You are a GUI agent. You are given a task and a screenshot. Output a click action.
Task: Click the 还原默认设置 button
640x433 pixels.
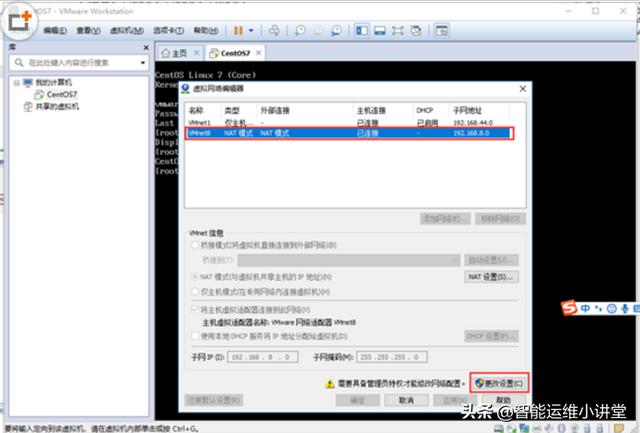click(213, 400)
